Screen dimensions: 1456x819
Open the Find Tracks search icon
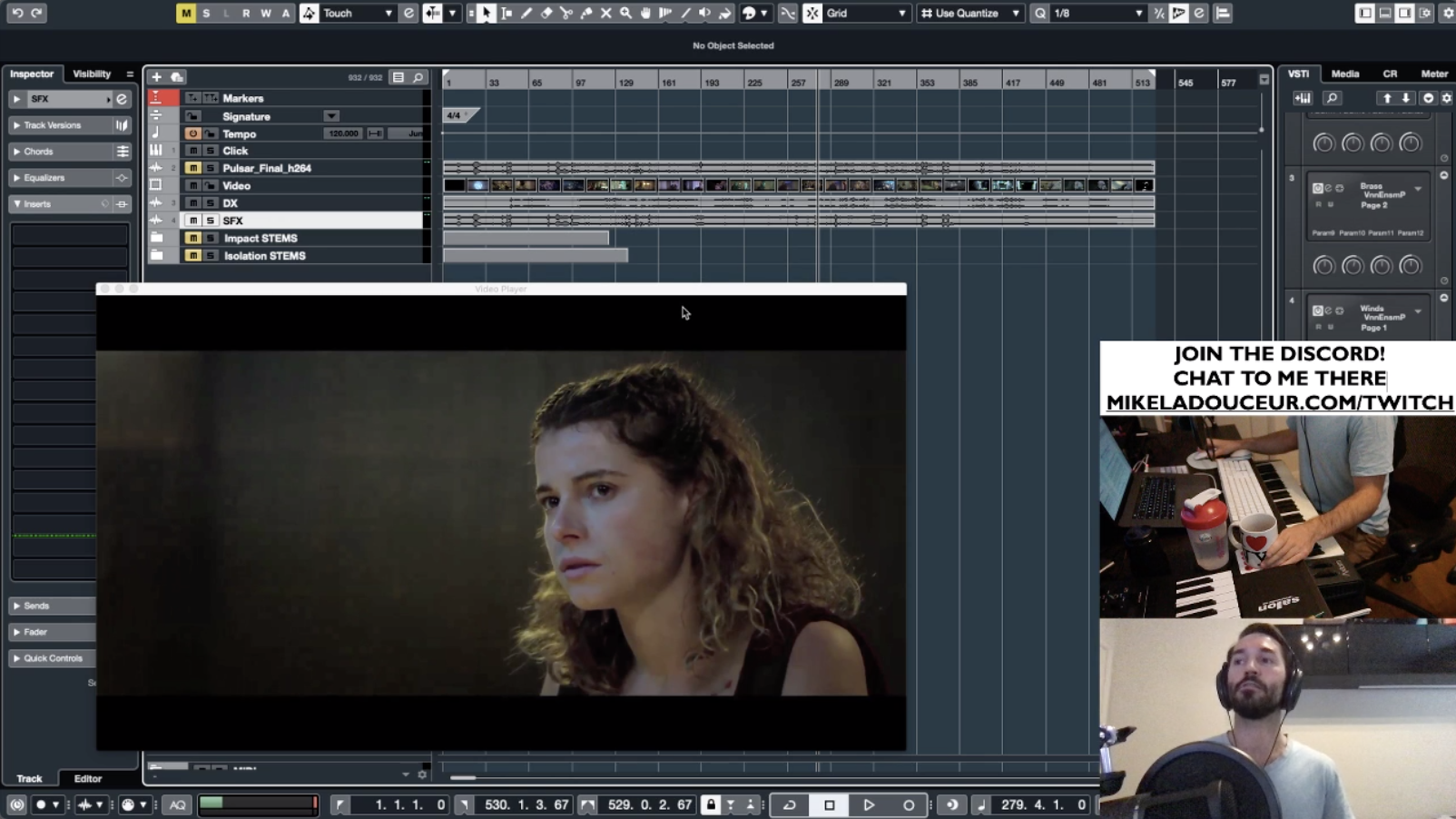click(418, 78)
